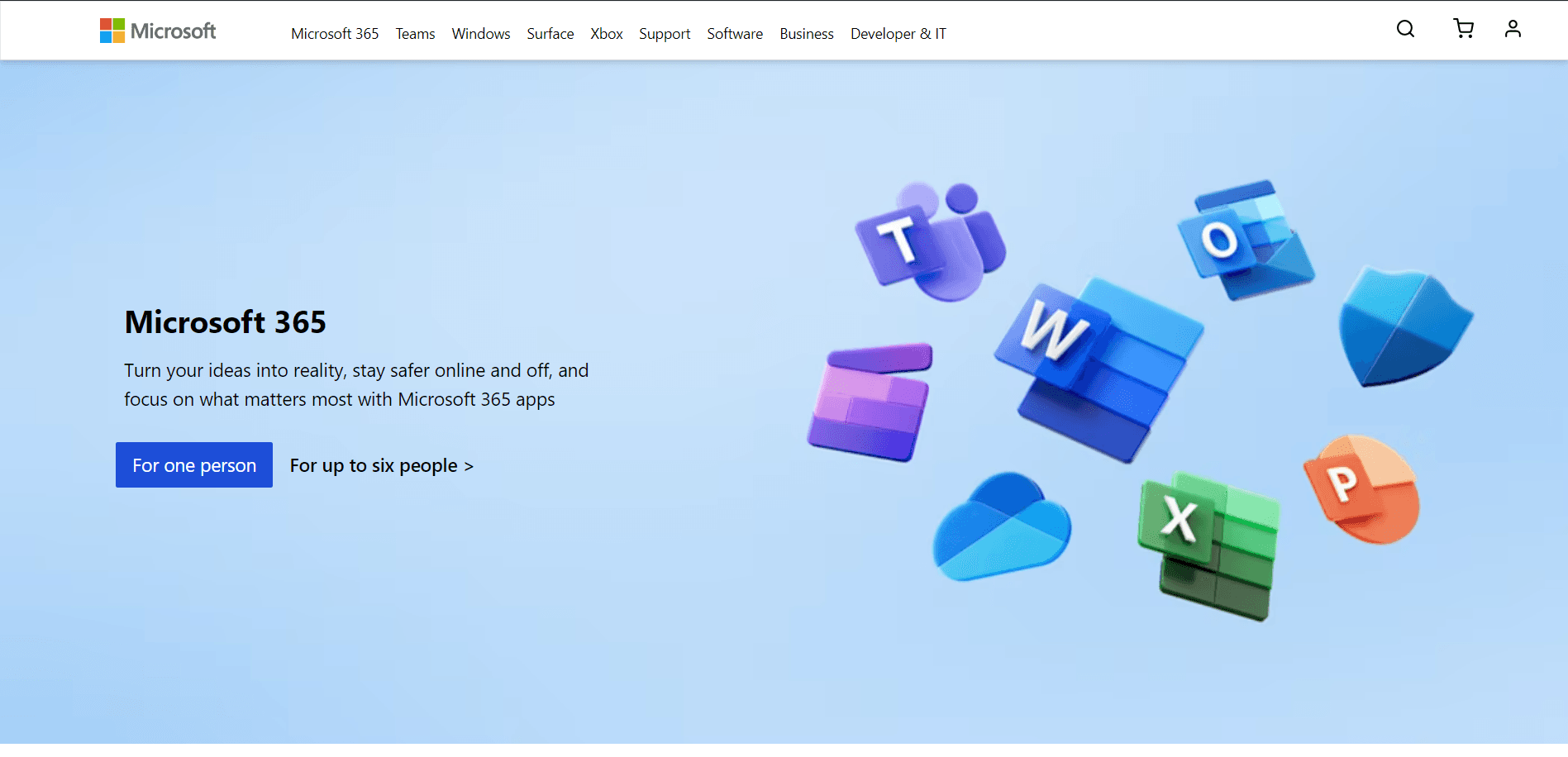Image resolution: width=1568 pixels, height=757 pixels.
Task: Click the PowerPoint app icon in hero
Action: click(x=1361, y=489)
